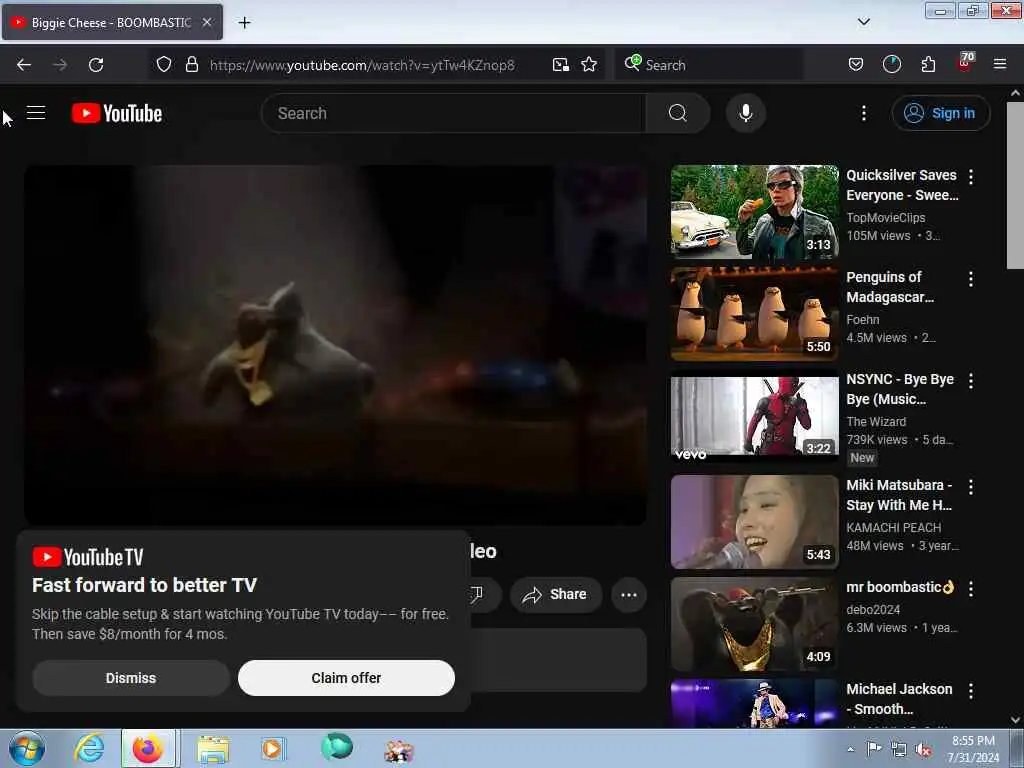Start voice search with the microphone icon
This screenshot has height=768, width=1024.
746,113
